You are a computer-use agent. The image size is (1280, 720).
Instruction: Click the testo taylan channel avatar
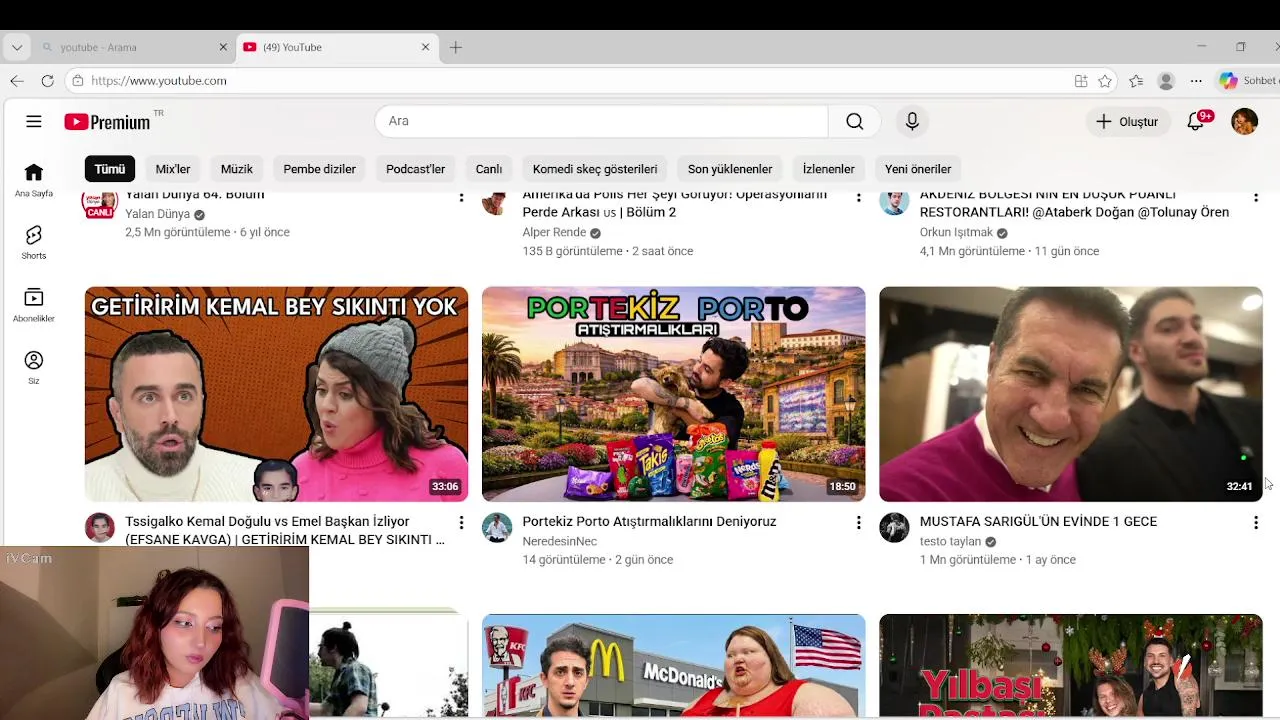894,528
